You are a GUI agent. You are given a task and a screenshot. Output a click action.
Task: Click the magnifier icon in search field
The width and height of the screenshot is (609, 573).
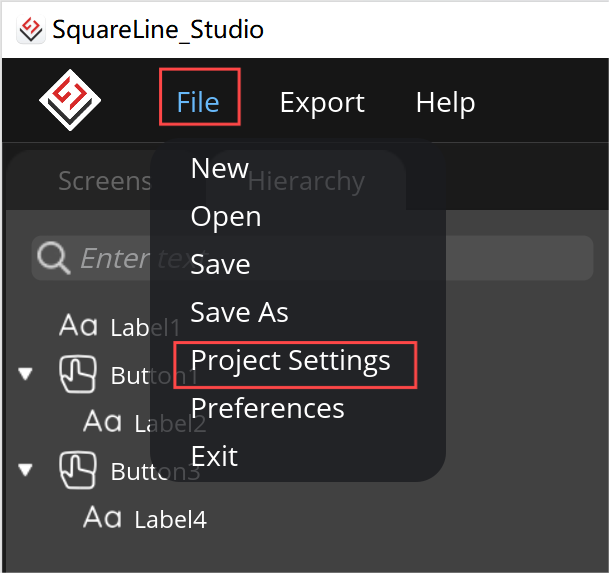click(x=54, y=258)
